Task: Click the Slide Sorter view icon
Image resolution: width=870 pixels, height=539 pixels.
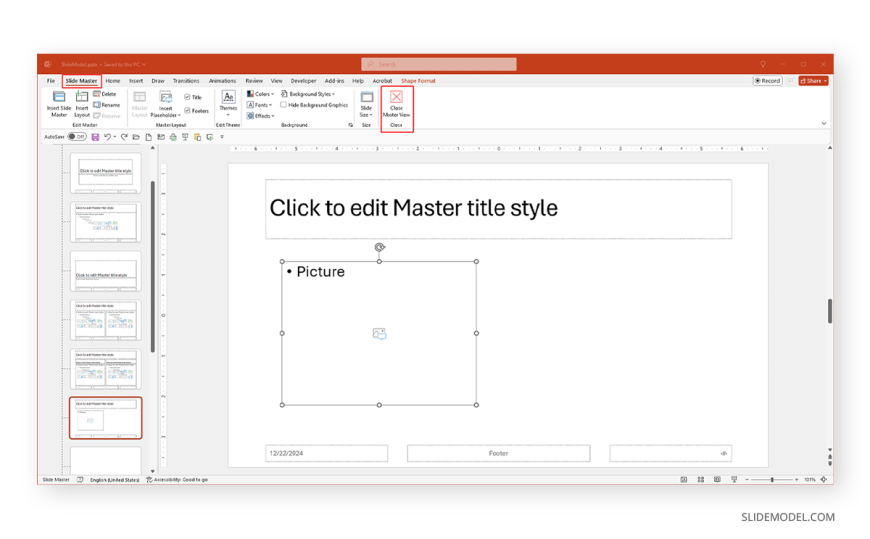Action: coord(701,480)
